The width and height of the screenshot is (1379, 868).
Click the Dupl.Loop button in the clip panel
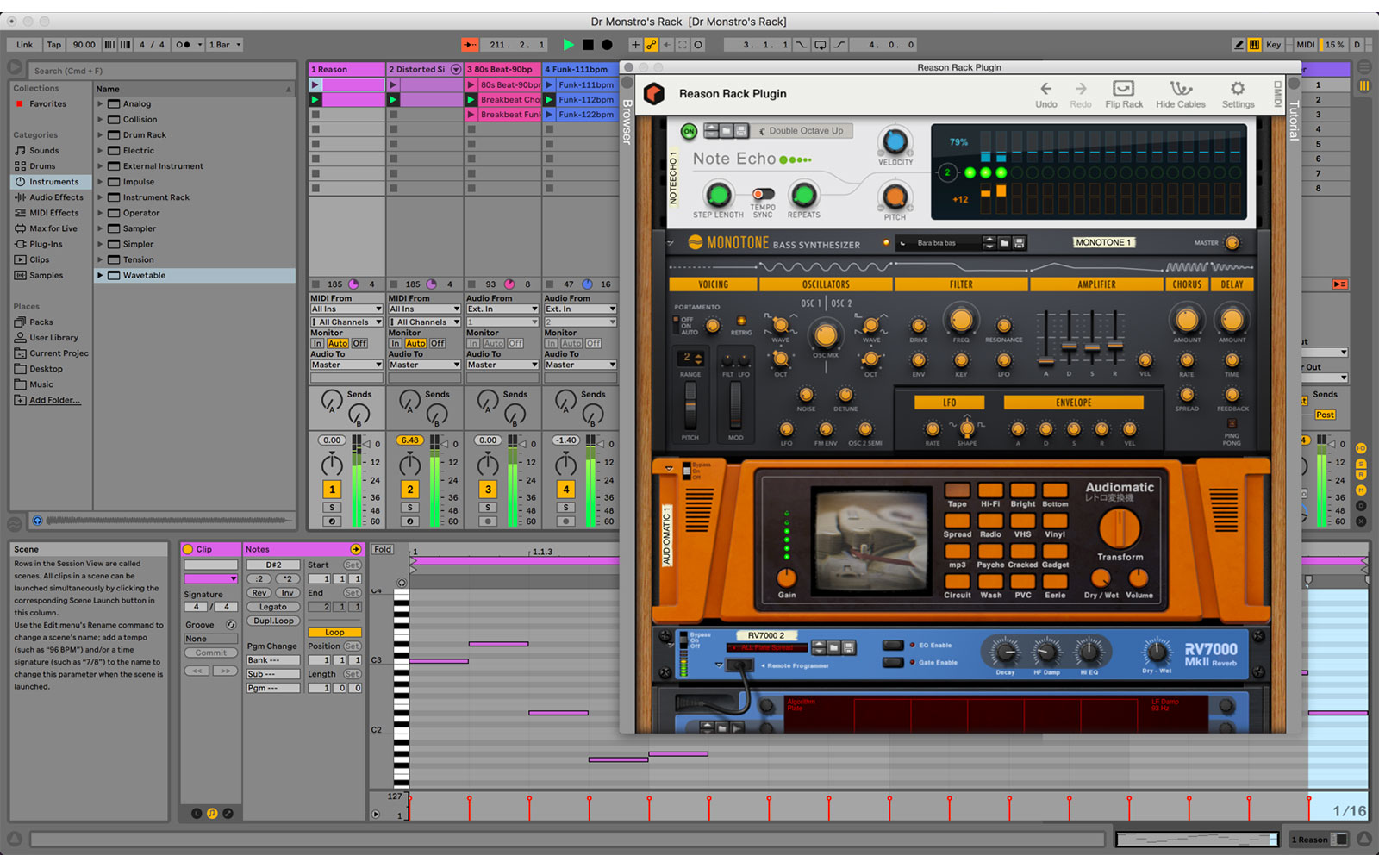273,621
